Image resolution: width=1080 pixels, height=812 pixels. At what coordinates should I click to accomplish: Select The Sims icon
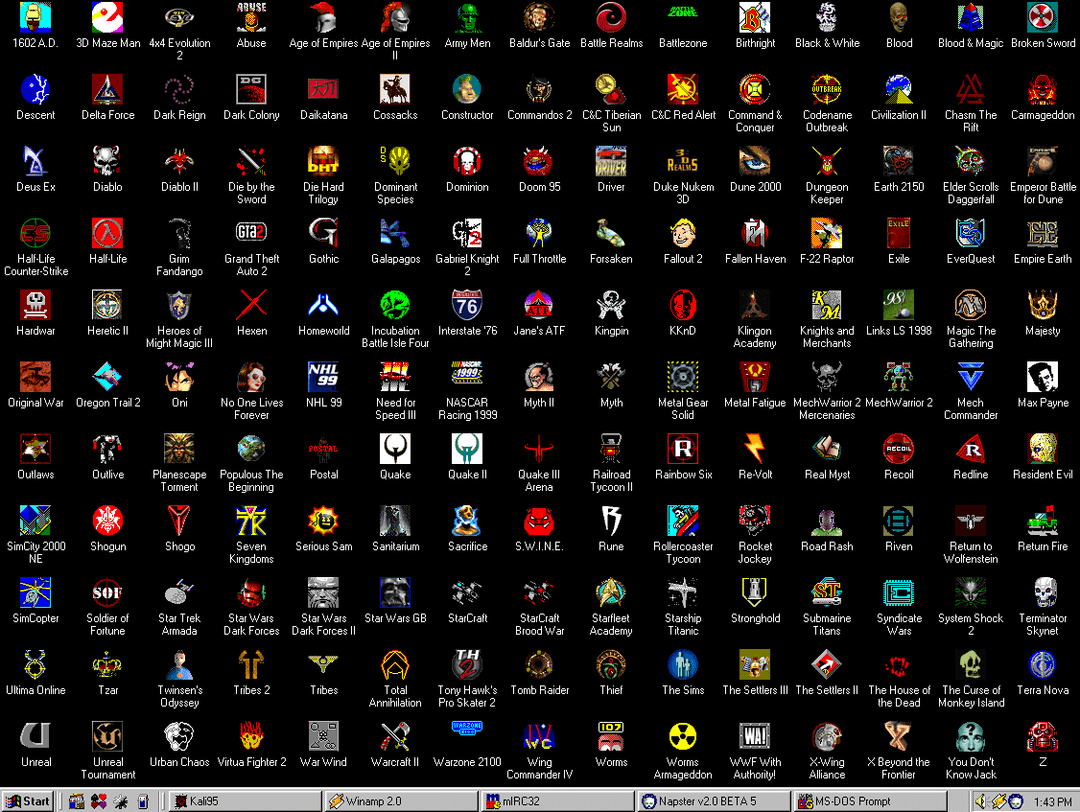click(x=683, y=664)
